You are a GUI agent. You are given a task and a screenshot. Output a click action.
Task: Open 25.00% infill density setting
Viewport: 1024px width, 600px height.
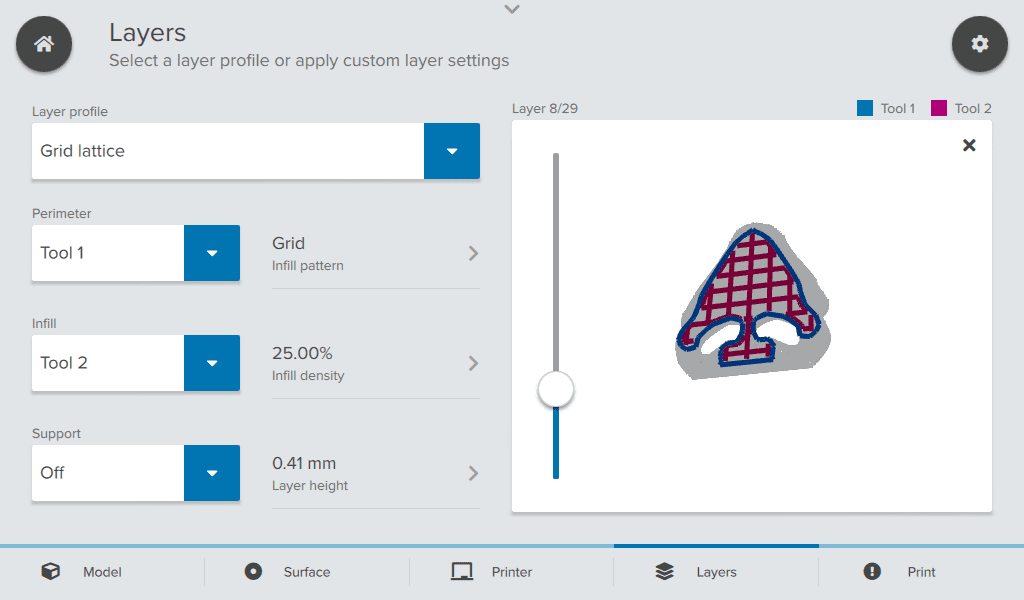375,363
